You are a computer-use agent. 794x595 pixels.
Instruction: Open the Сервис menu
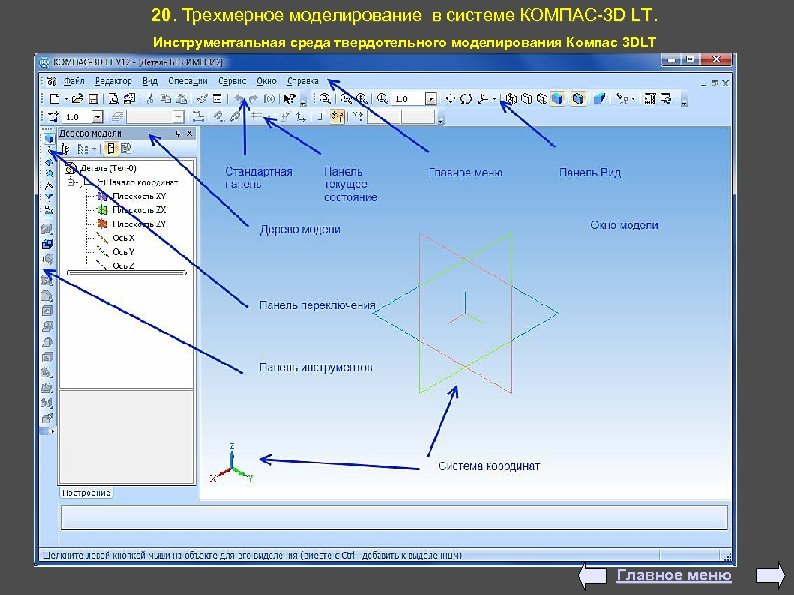[232, 81]
